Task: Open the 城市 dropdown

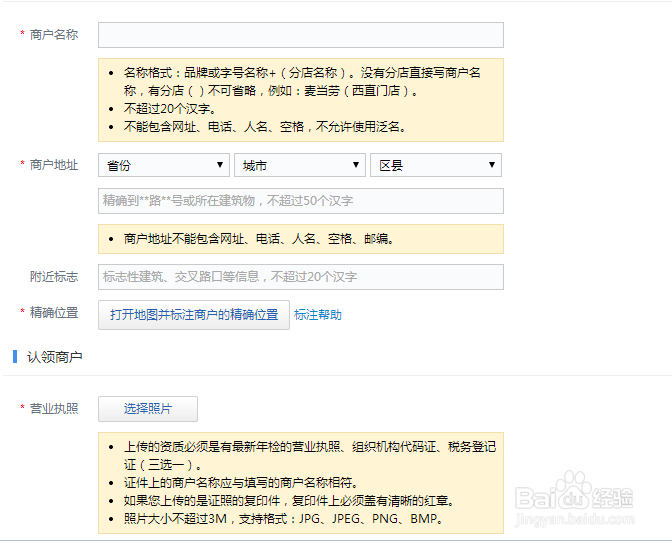Action: pos(300,165)
